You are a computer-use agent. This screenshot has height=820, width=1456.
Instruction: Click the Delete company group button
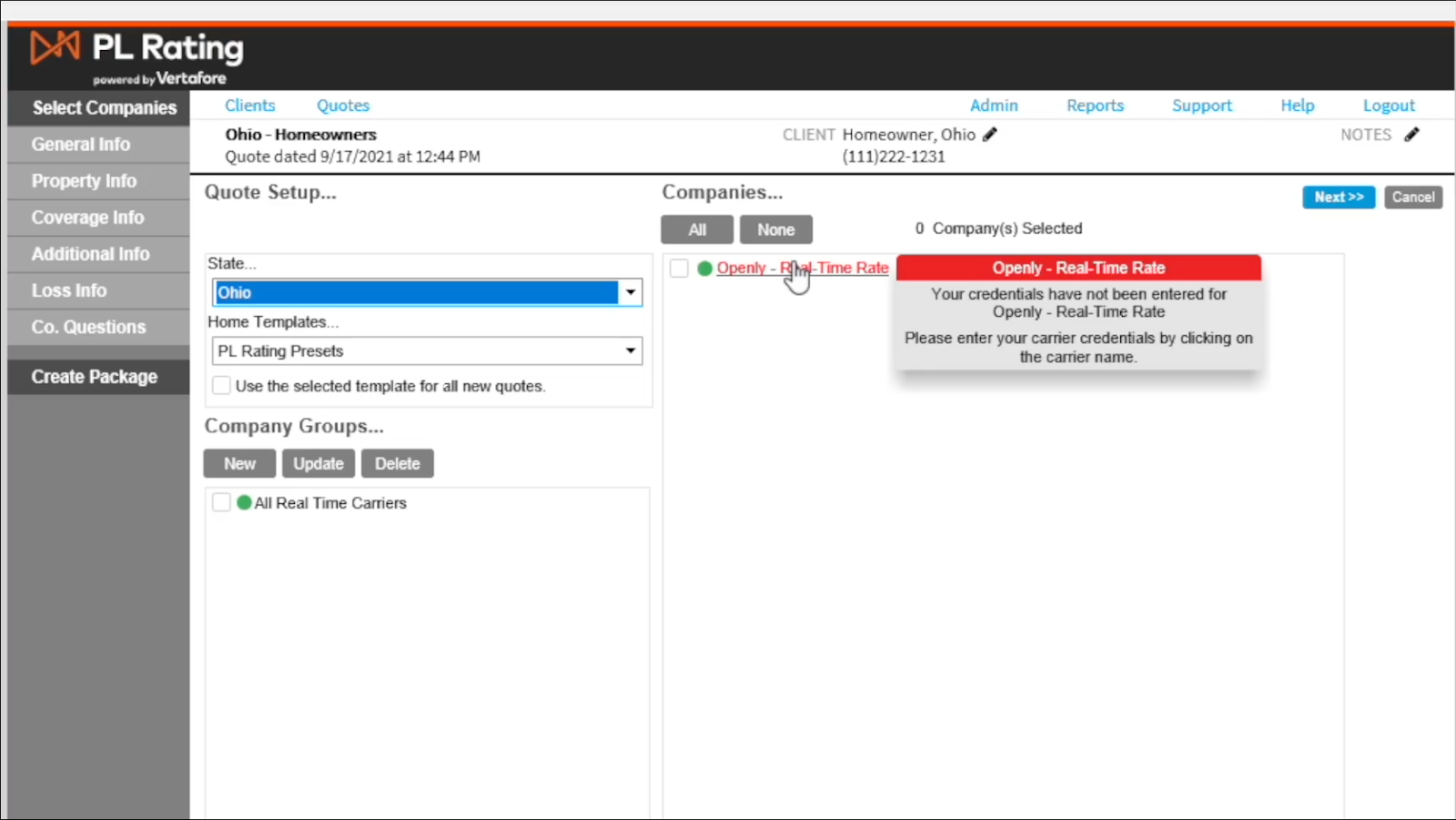click(x=398, y=463)
